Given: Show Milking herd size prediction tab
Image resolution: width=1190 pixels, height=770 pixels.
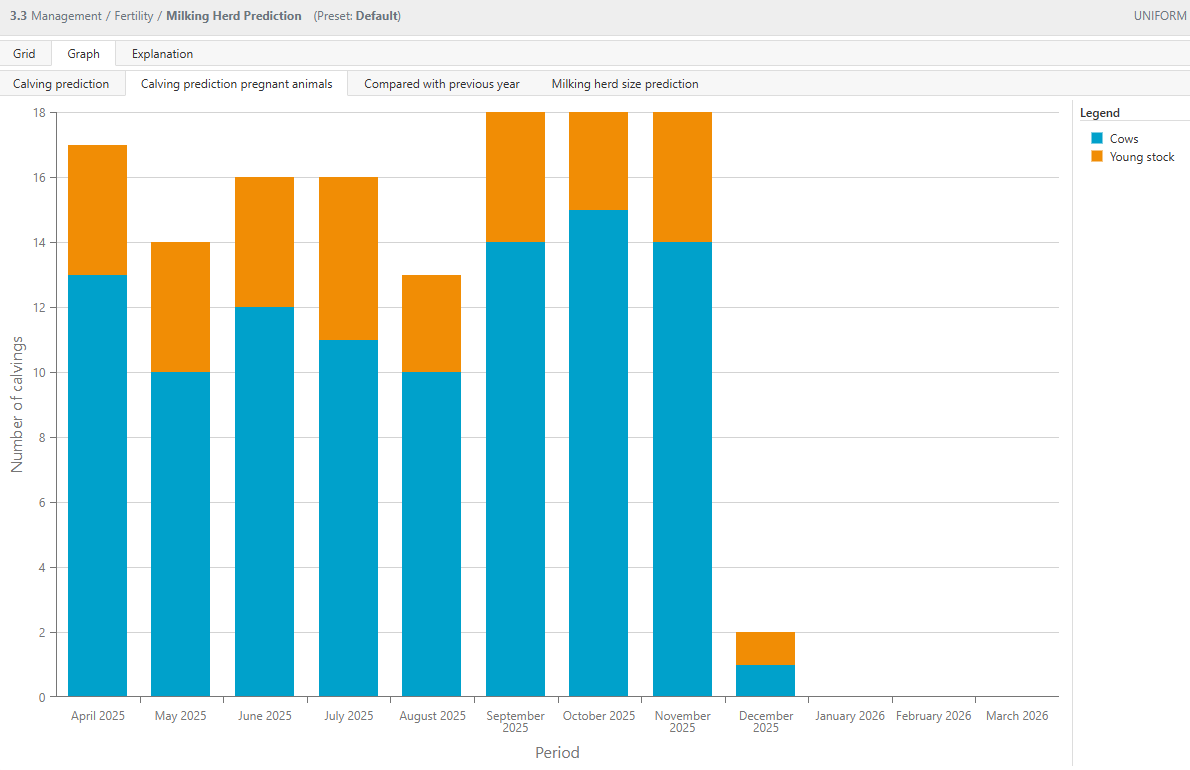Looking at the screenshot, I should pos(624,84).
